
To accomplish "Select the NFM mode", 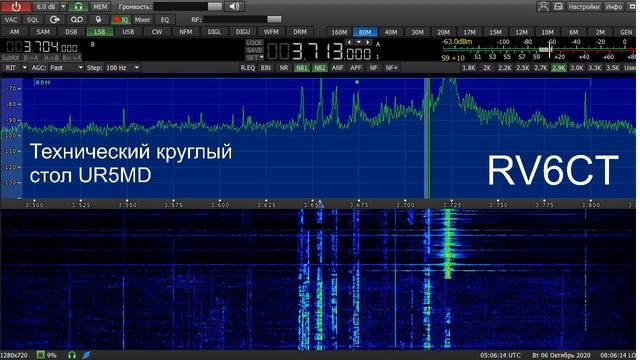I will pos(186,32).
